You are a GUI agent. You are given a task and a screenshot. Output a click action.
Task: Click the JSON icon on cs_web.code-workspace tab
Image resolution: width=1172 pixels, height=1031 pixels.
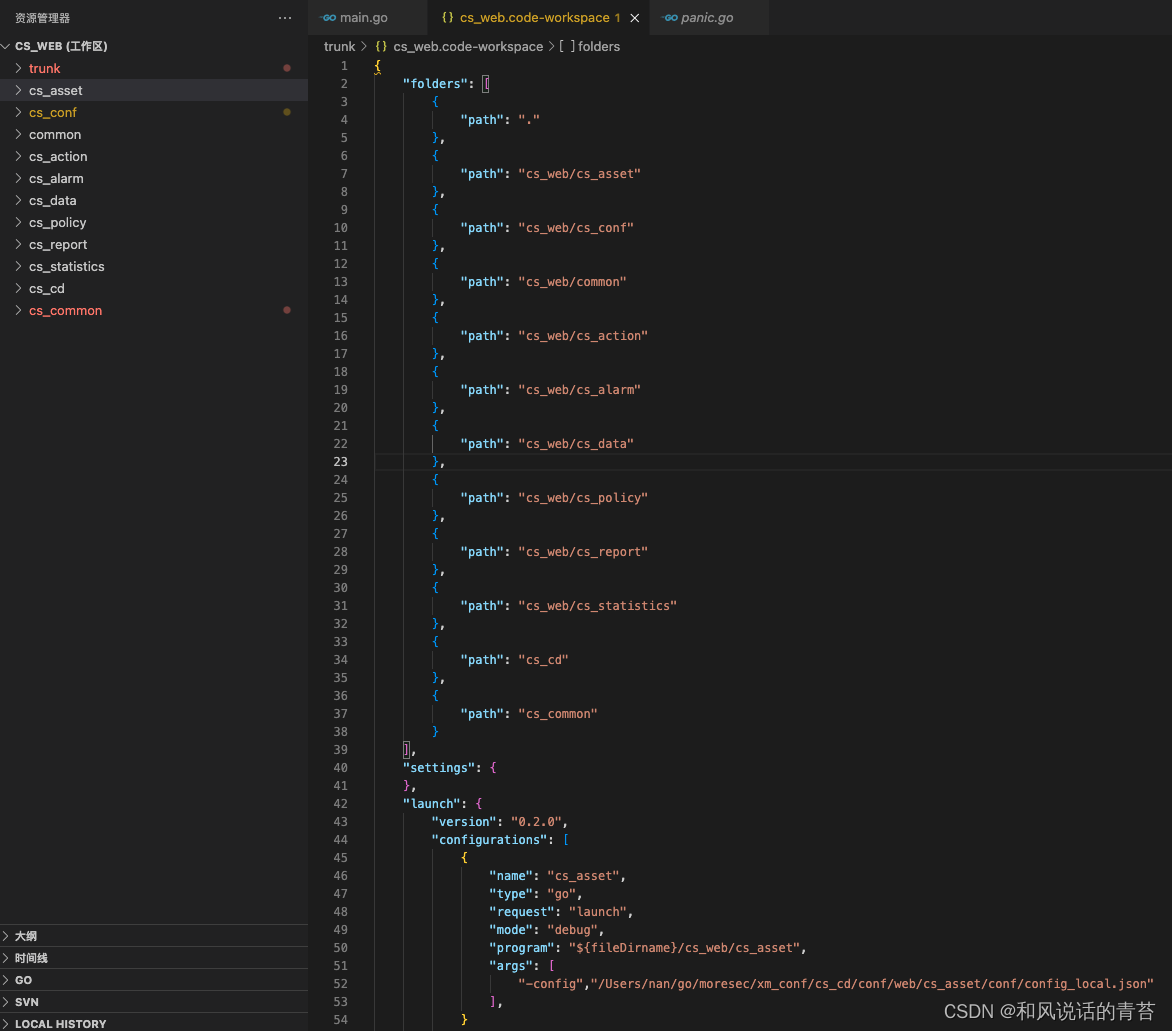[447, 17]
